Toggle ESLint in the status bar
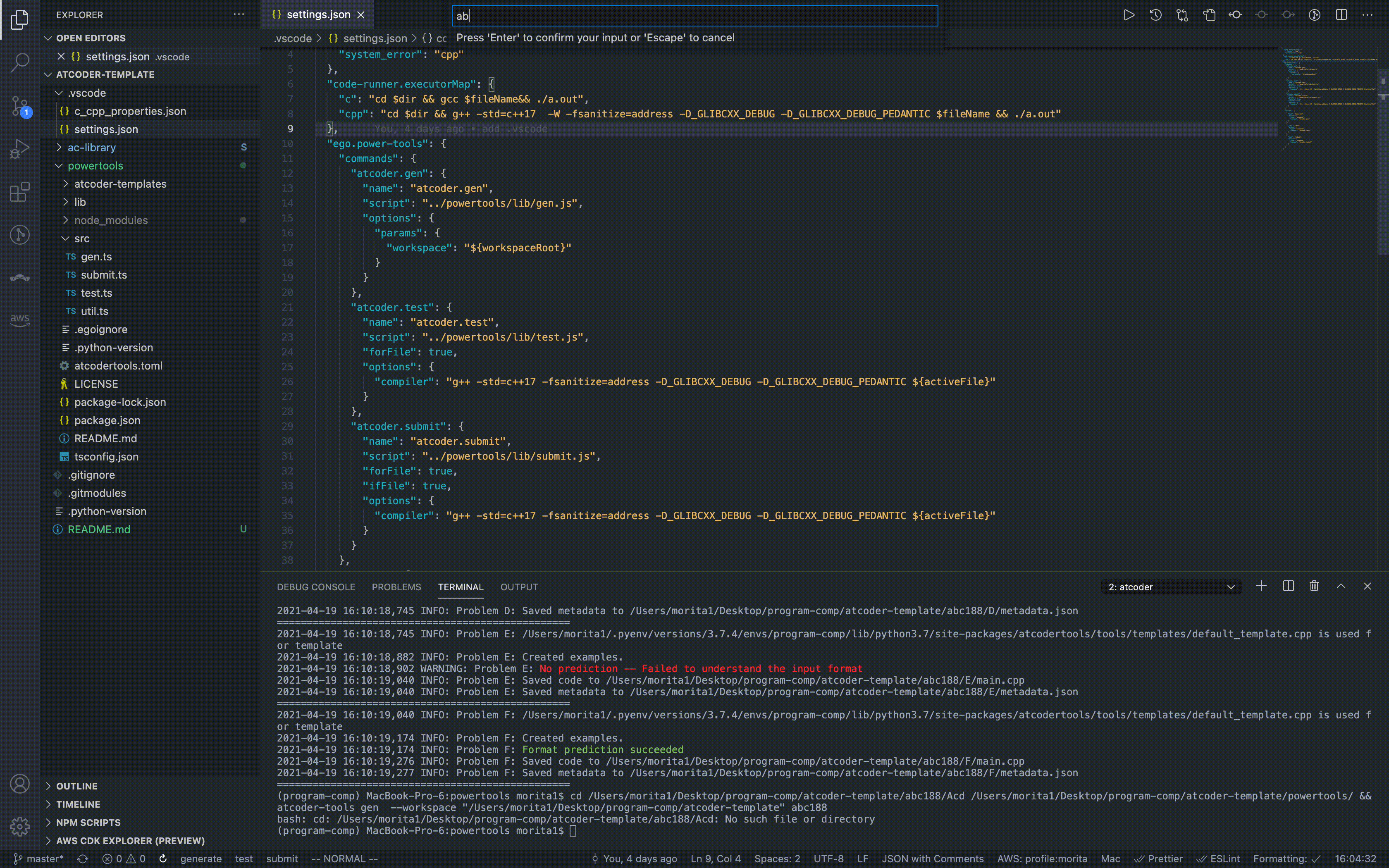The image size is (1389, 868). (x=1219, y=859)
